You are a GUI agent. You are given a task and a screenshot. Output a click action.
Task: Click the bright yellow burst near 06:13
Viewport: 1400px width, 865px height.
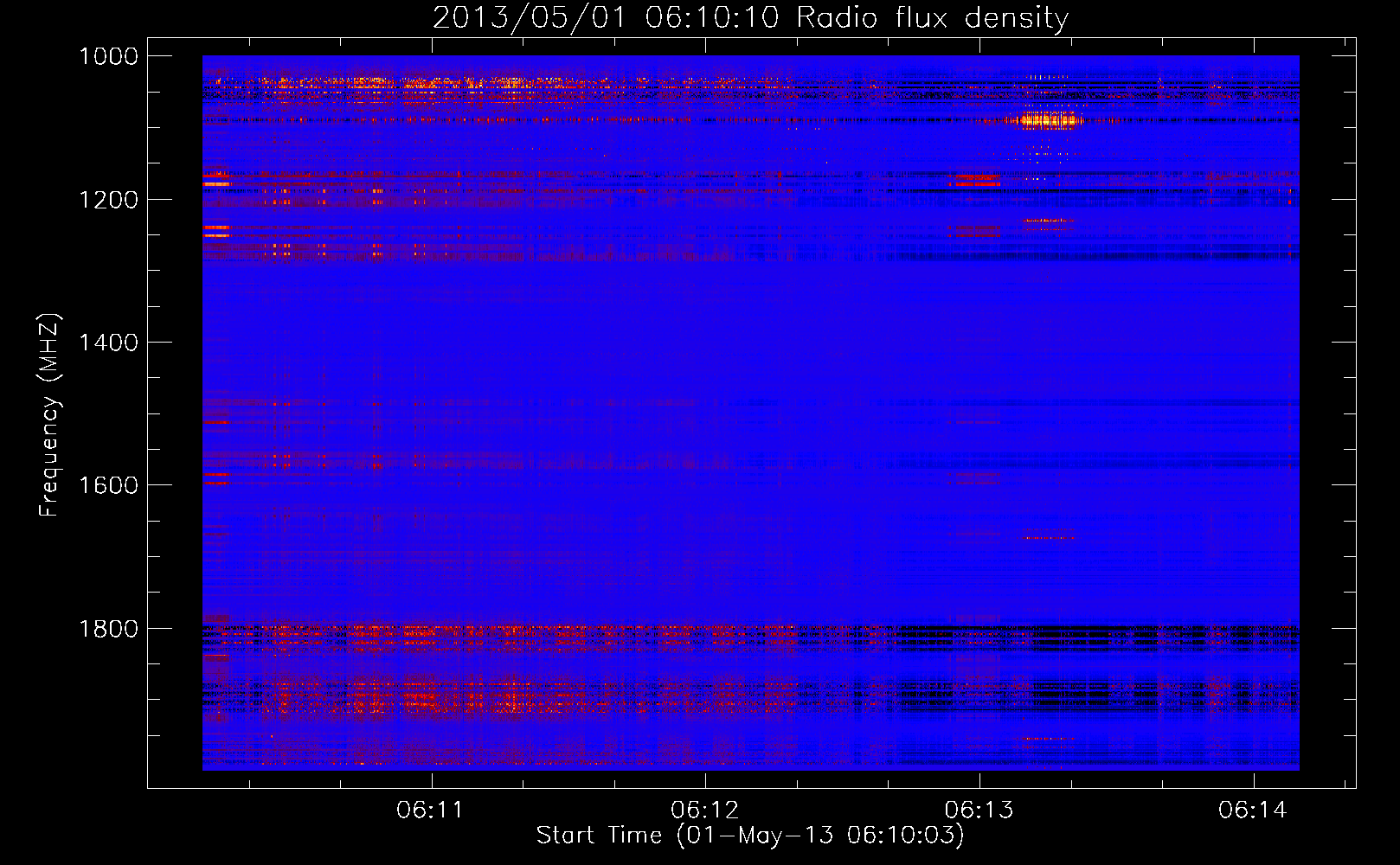(x=1050, y=119)
